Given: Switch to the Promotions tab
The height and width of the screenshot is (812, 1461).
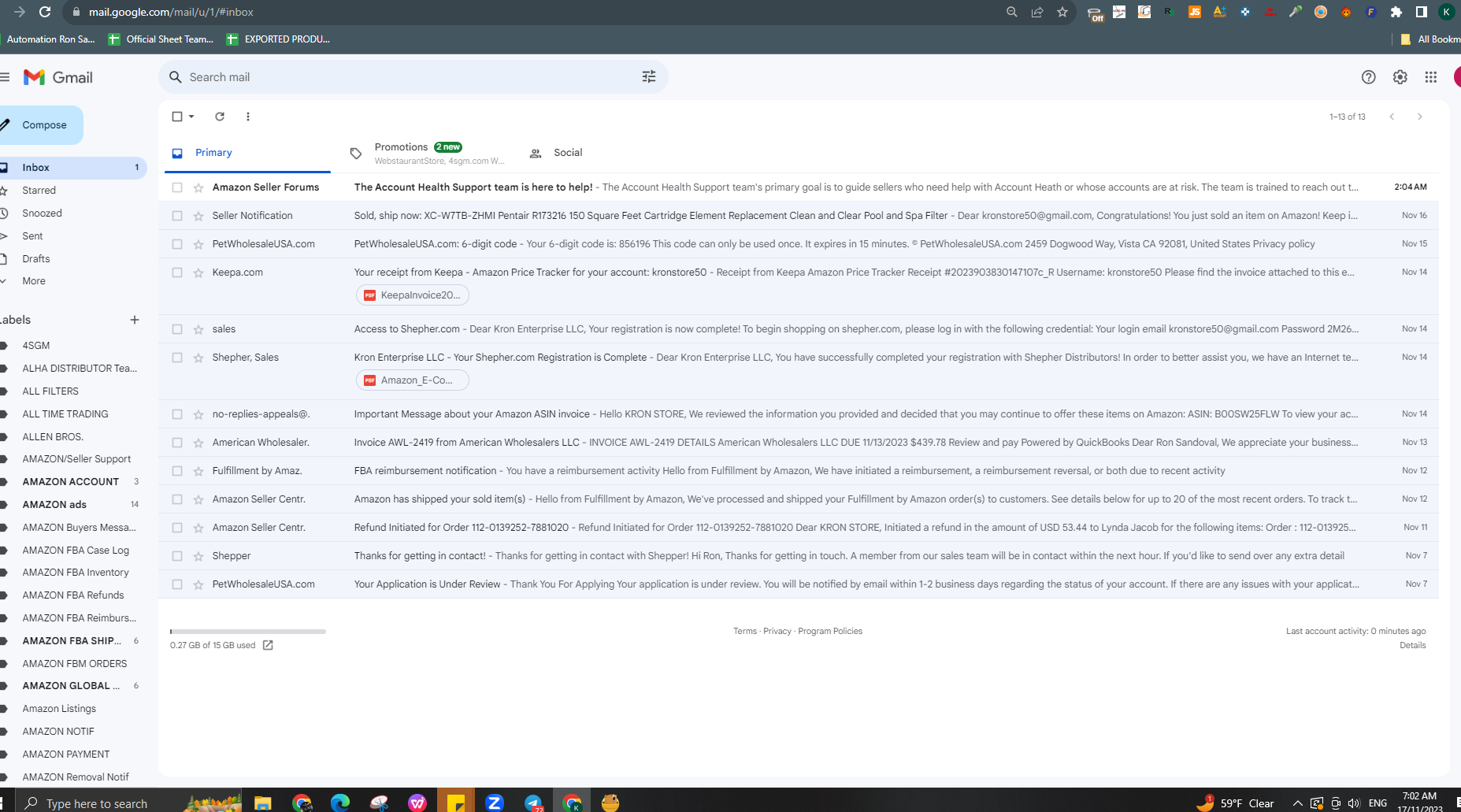Looking at the screenshot, I should 428,153.
